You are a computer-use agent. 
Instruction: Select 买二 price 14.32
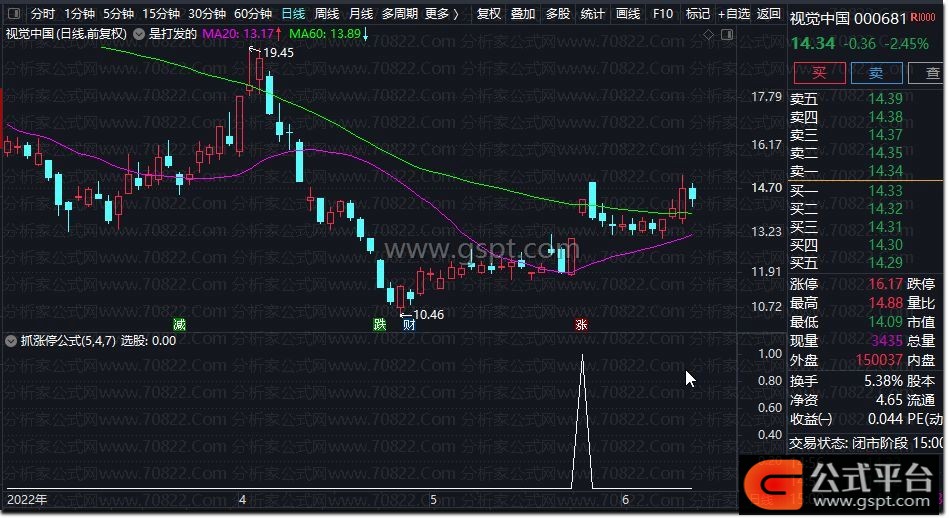tap(885, 209)
